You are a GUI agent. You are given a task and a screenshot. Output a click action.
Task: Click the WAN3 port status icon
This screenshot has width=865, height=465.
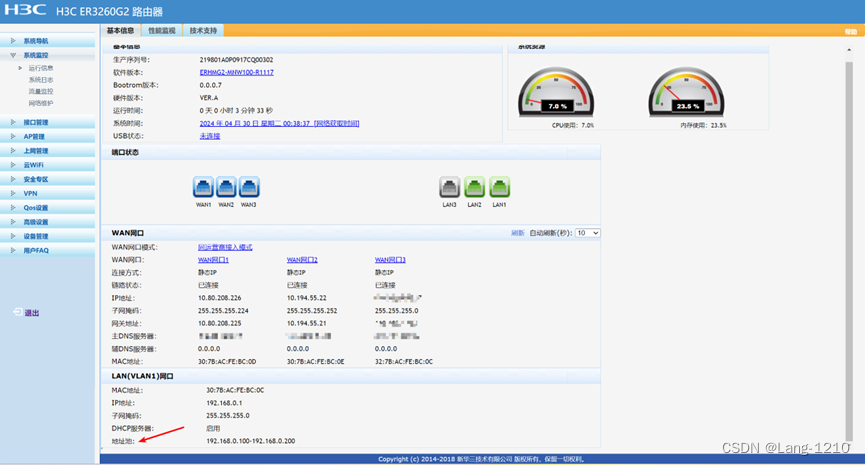(249, 187)
